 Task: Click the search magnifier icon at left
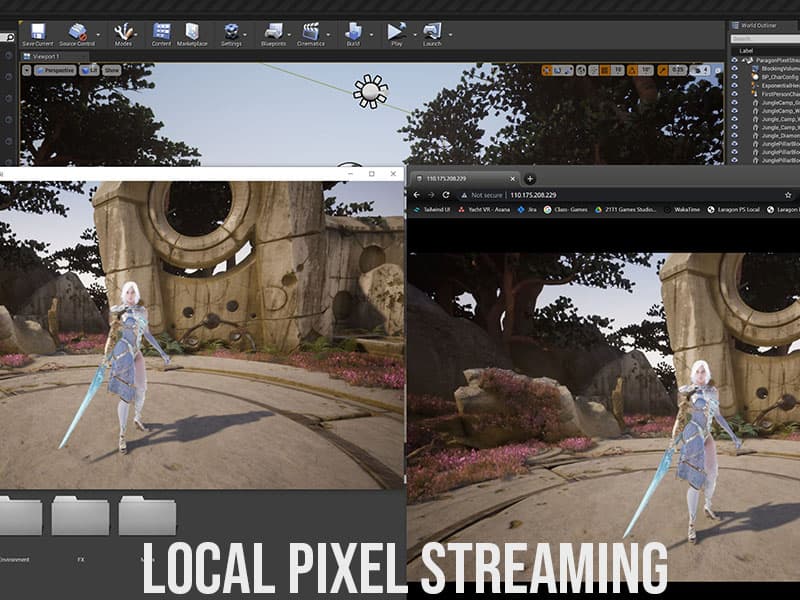point(9,37)
